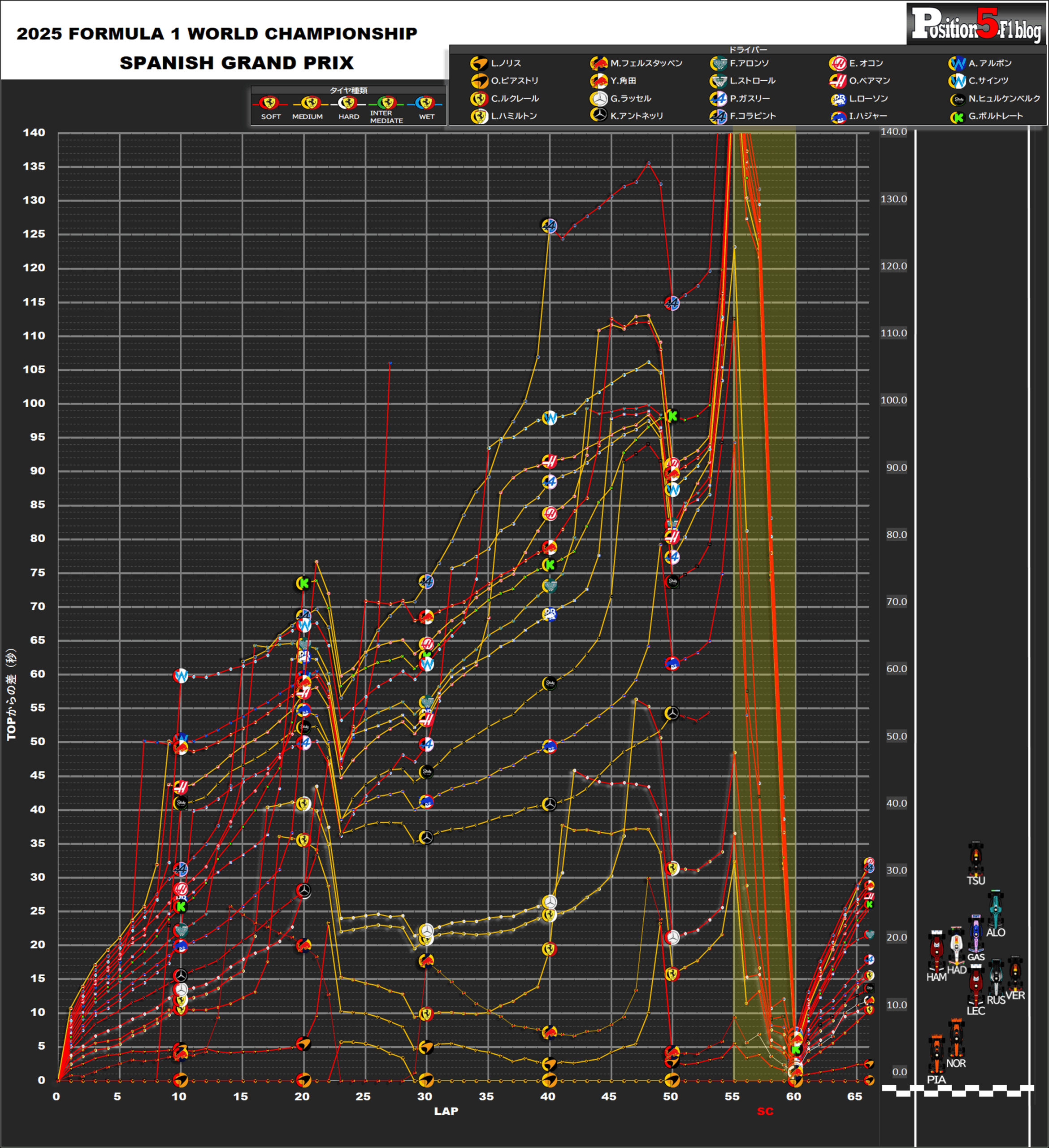Click the SOFT tyre legend swatch
The width and height of the screenshot is (1049, 1148).
(270, 104)
